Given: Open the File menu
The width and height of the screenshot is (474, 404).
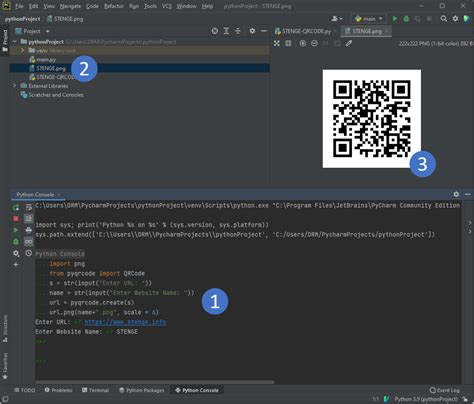Looking at the screenshot, I should pyautogui.click(x=19, y=6).
